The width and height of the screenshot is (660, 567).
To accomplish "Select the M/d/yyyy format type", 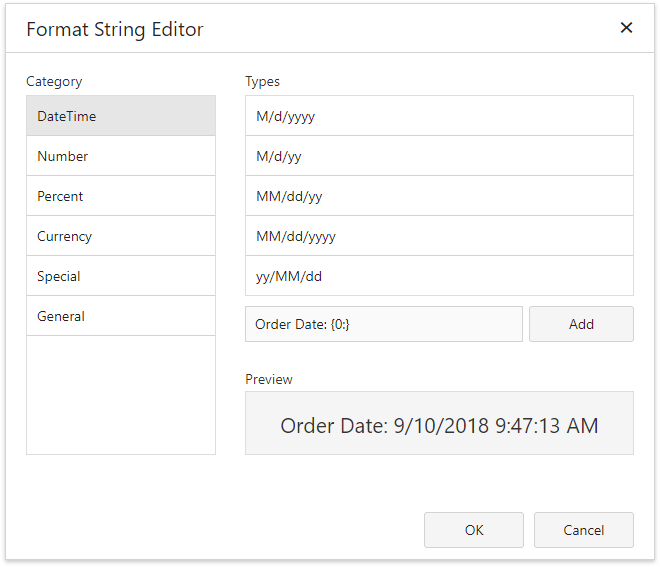I will coord(438,116).
